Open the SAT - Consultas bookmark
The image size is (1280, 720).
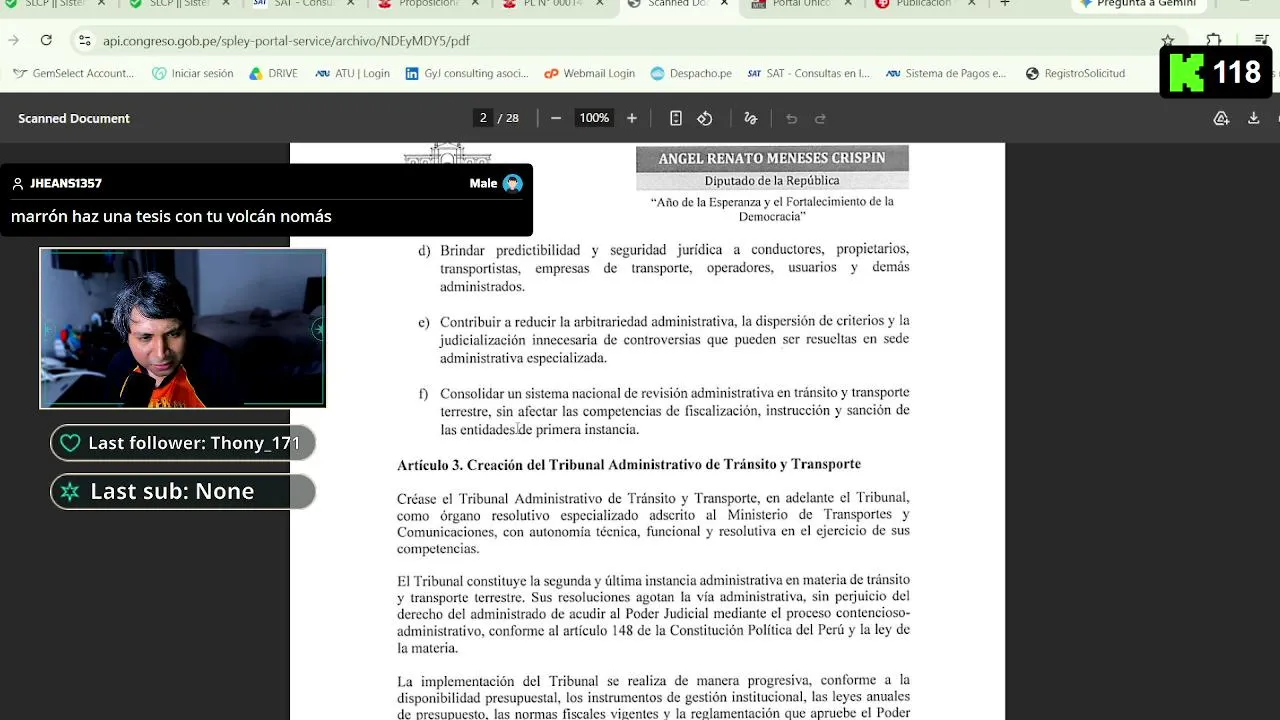809,73
